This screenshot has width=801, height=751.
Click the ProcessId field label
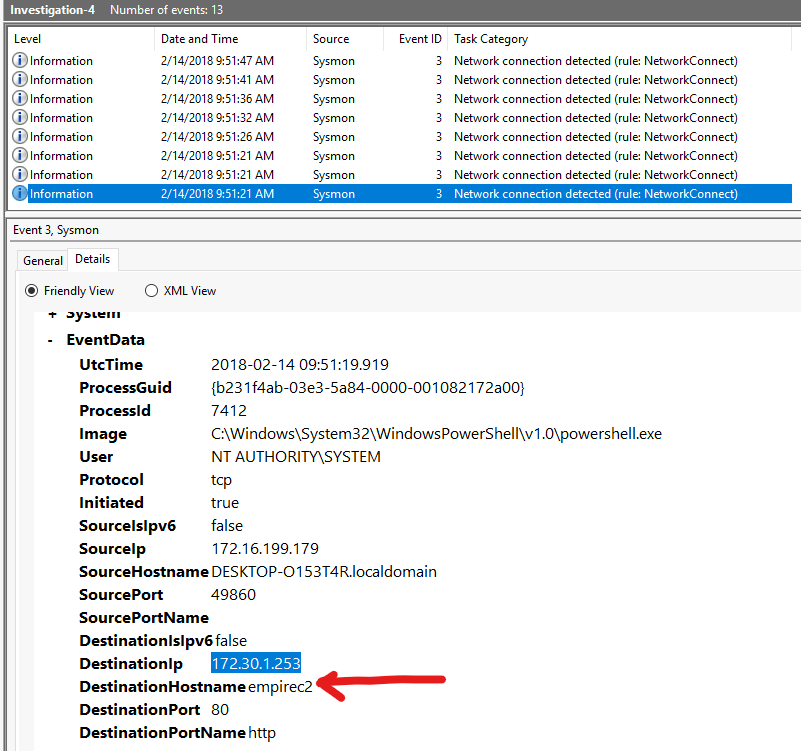point(115,411)
